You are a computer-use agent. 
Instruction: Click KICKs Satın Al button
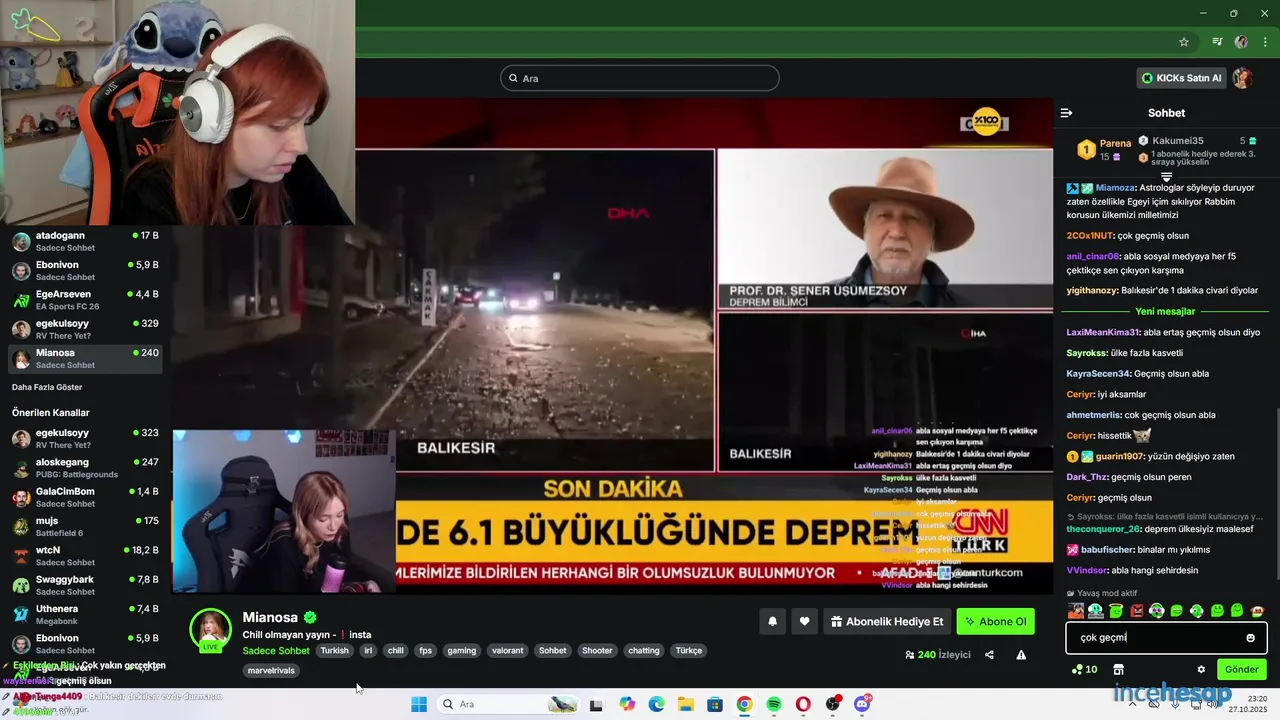tap(1182, 78)
